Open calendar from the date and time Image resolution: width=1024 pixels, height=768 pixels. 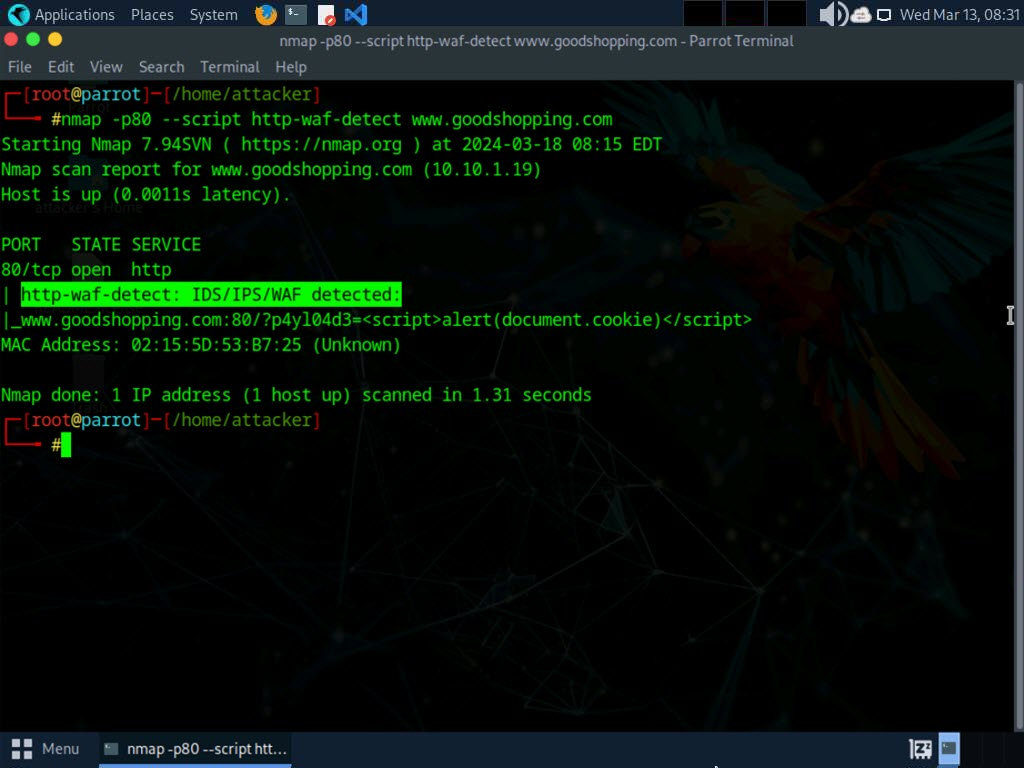[x=959, y=15]
